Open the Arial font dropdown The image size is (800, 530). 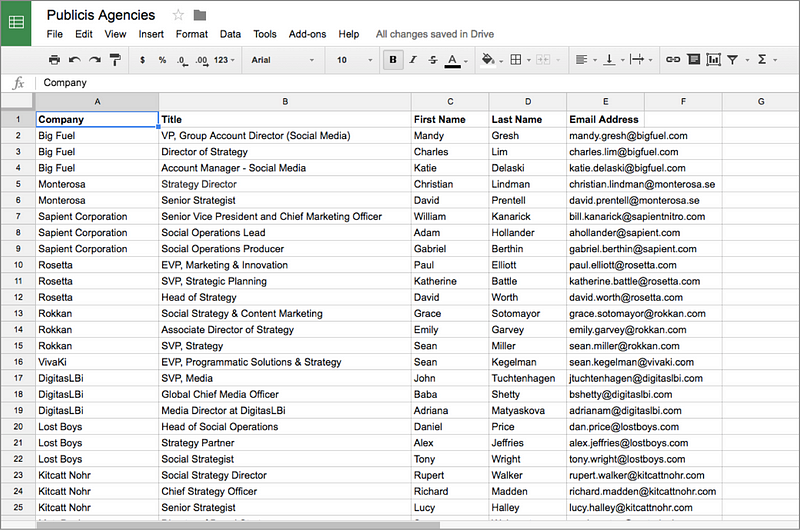[283, 60]
